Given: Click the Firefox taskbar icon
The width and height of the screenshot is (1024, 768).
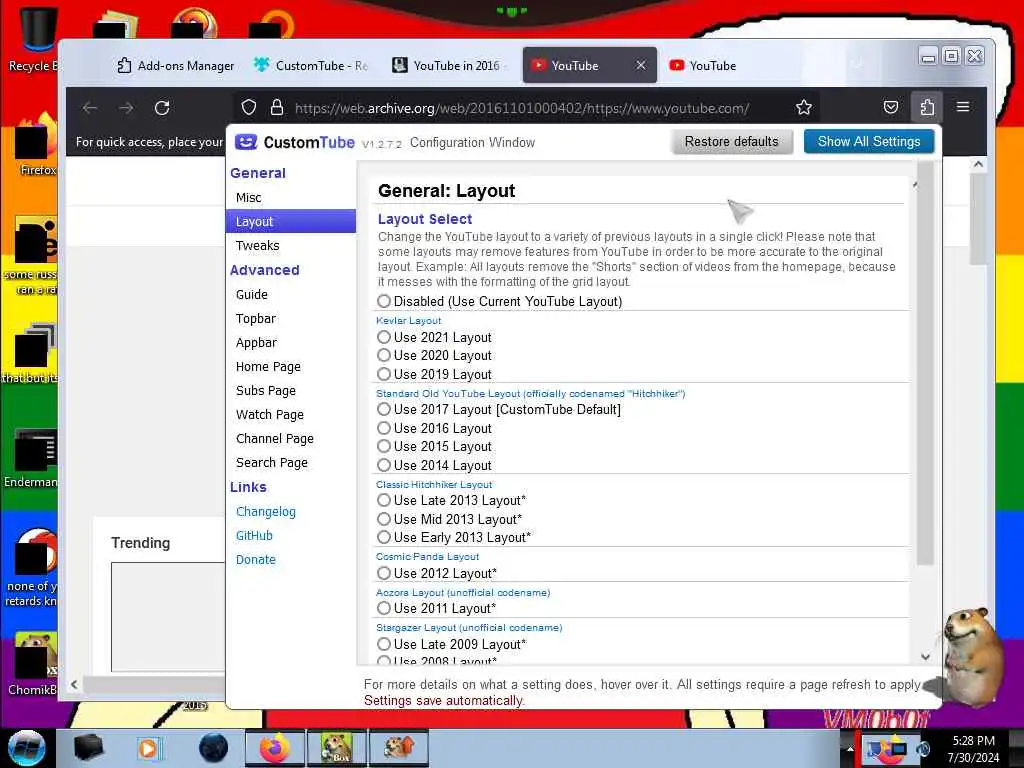Looking at the screenshot, I should [x=274, y=748].
